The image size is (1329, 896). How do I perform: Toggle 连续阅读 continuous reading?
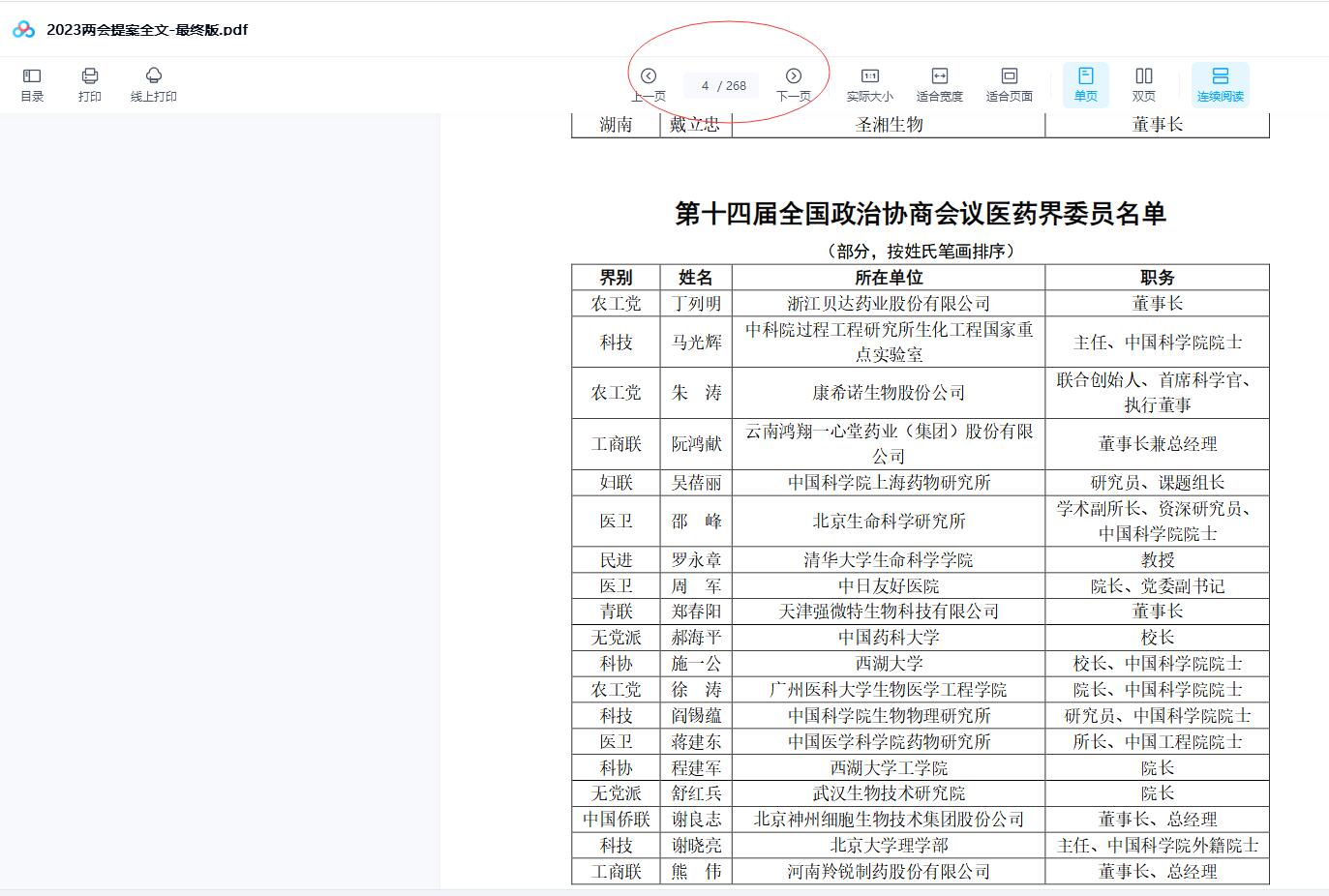tap(1220, 84)
